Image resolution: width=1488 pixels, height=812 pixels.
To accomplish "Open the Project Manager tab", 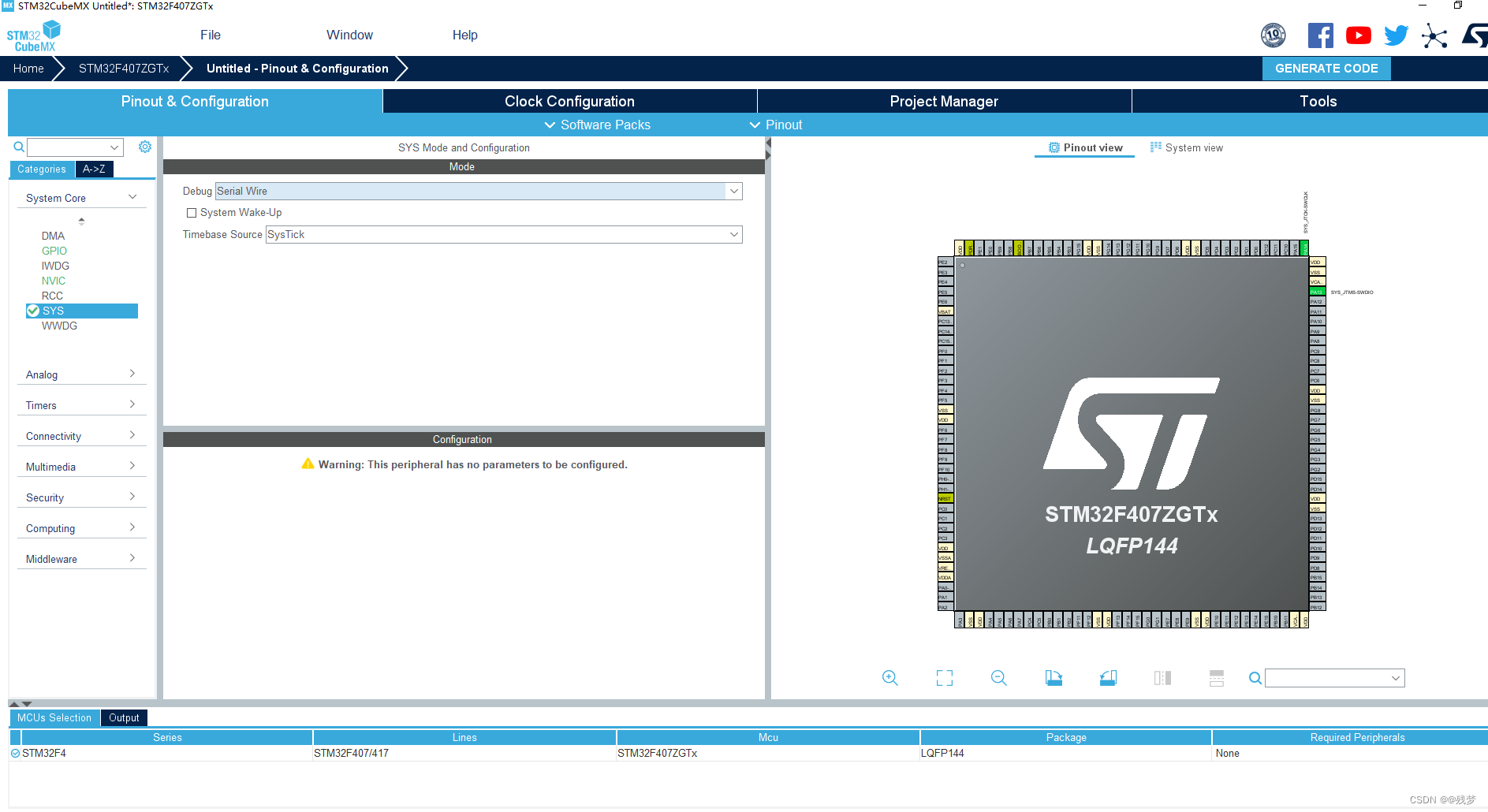I will pos(943,101).
